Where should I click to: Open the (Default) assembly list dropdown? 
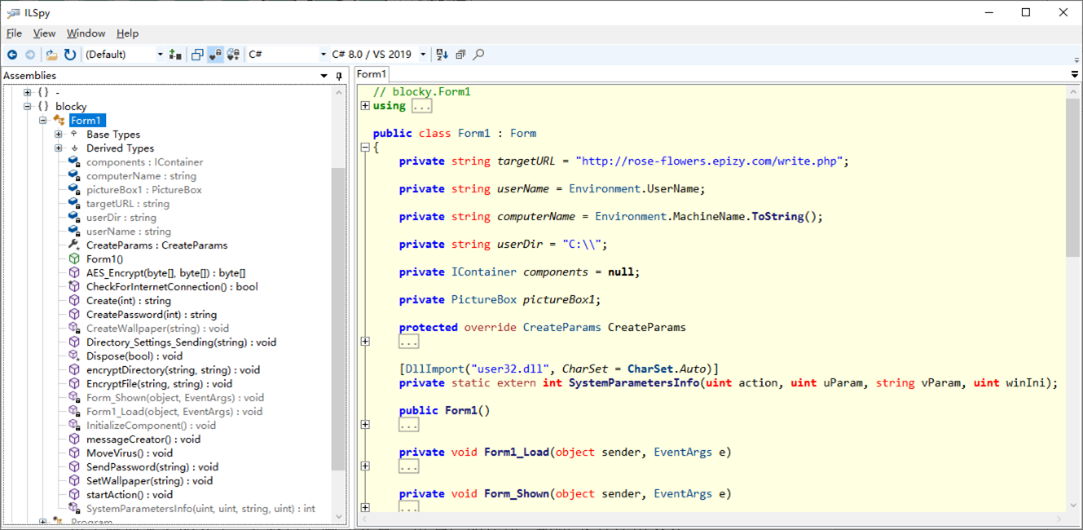(124, 54)
